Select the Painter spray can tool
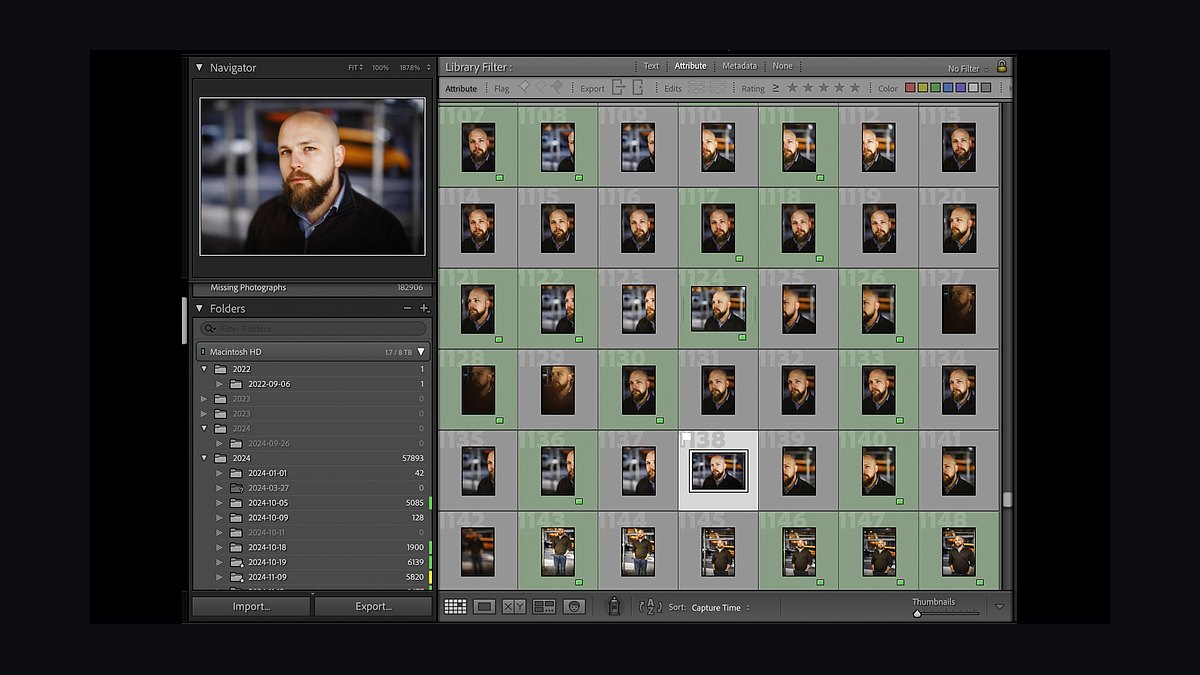 [615, 606]
